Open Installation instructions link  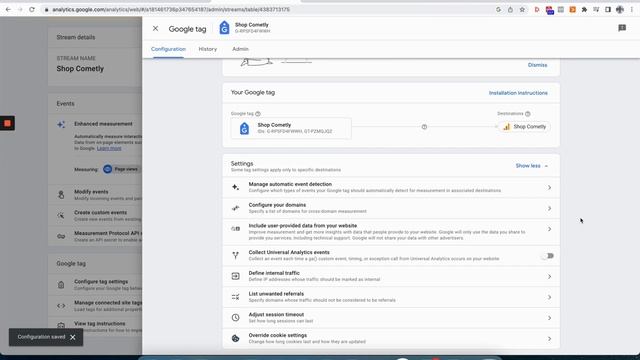(x=518, y=93)
